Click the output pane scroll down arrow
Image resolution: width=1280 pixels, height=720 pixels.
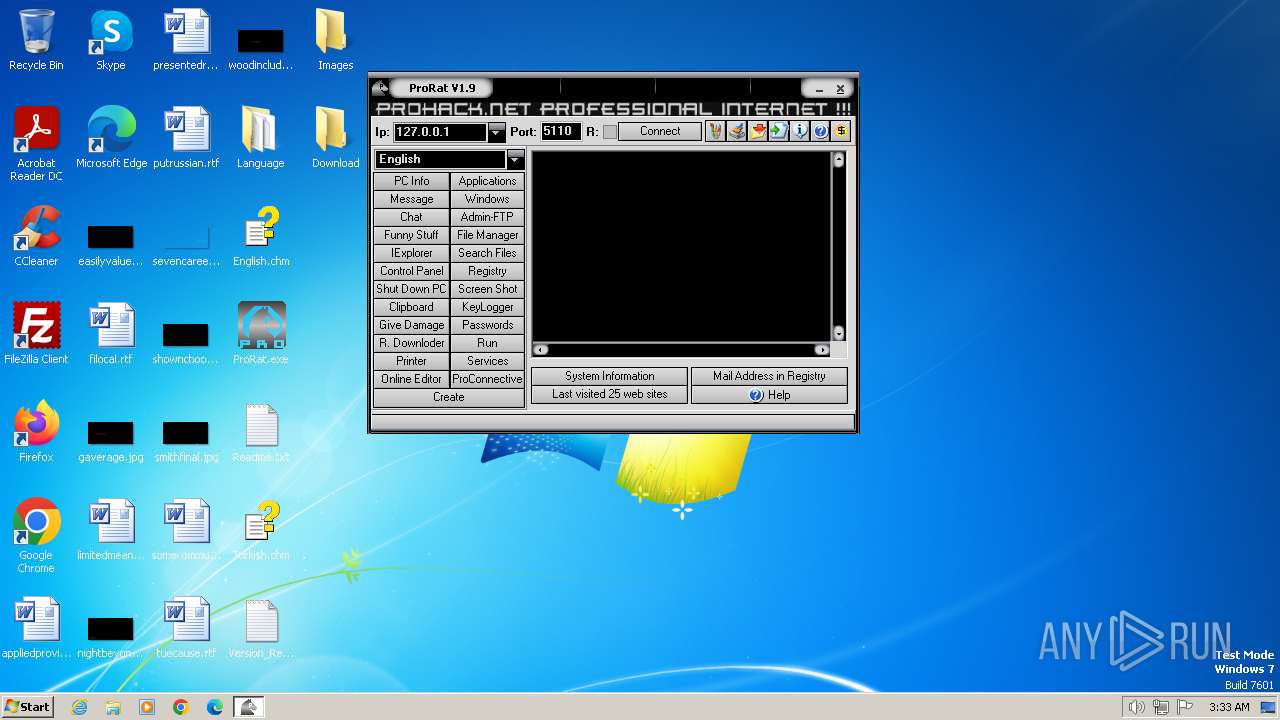coord(838,334)
